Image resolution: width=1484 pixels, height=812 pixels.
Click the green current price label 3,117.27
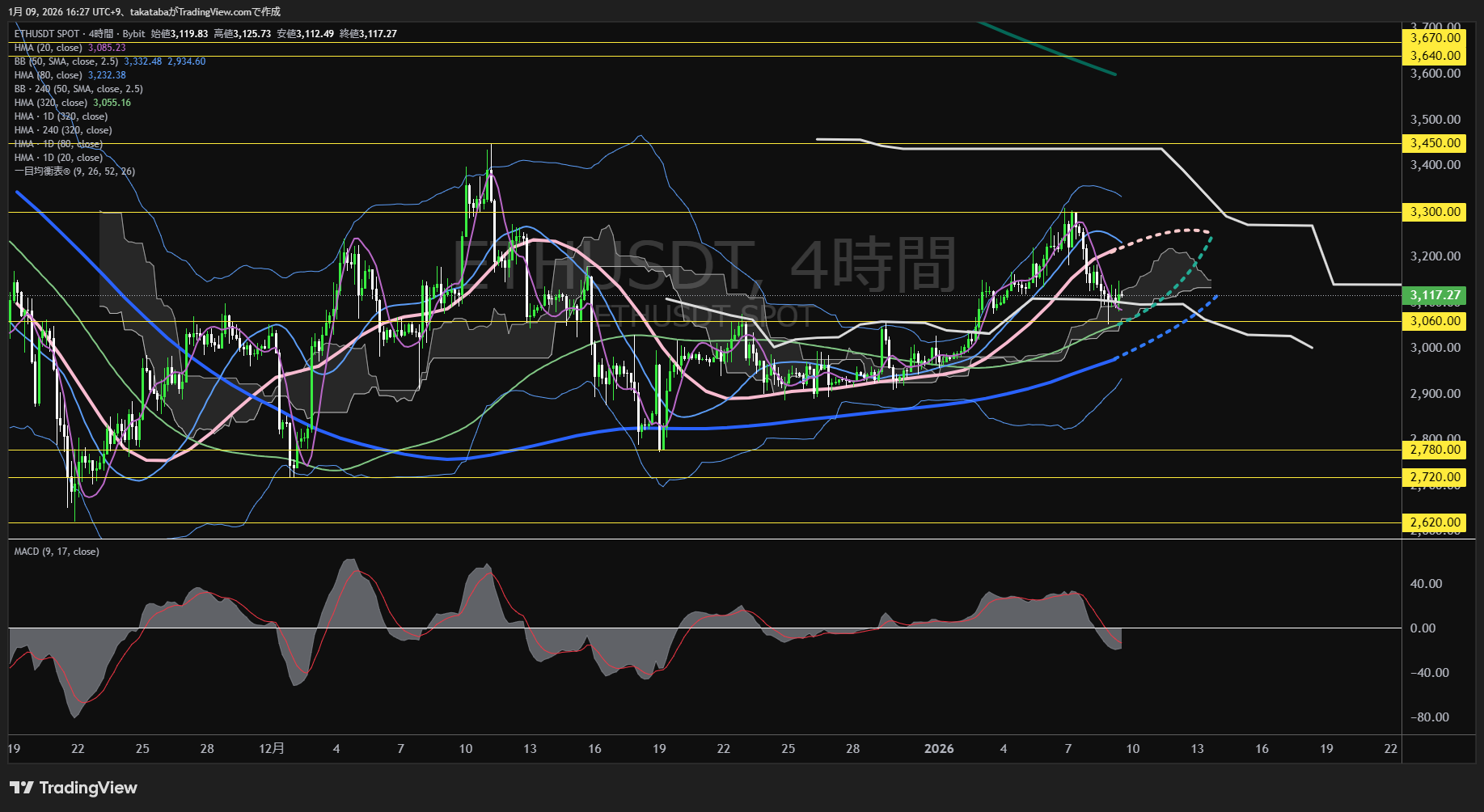tap(1435, 295)
